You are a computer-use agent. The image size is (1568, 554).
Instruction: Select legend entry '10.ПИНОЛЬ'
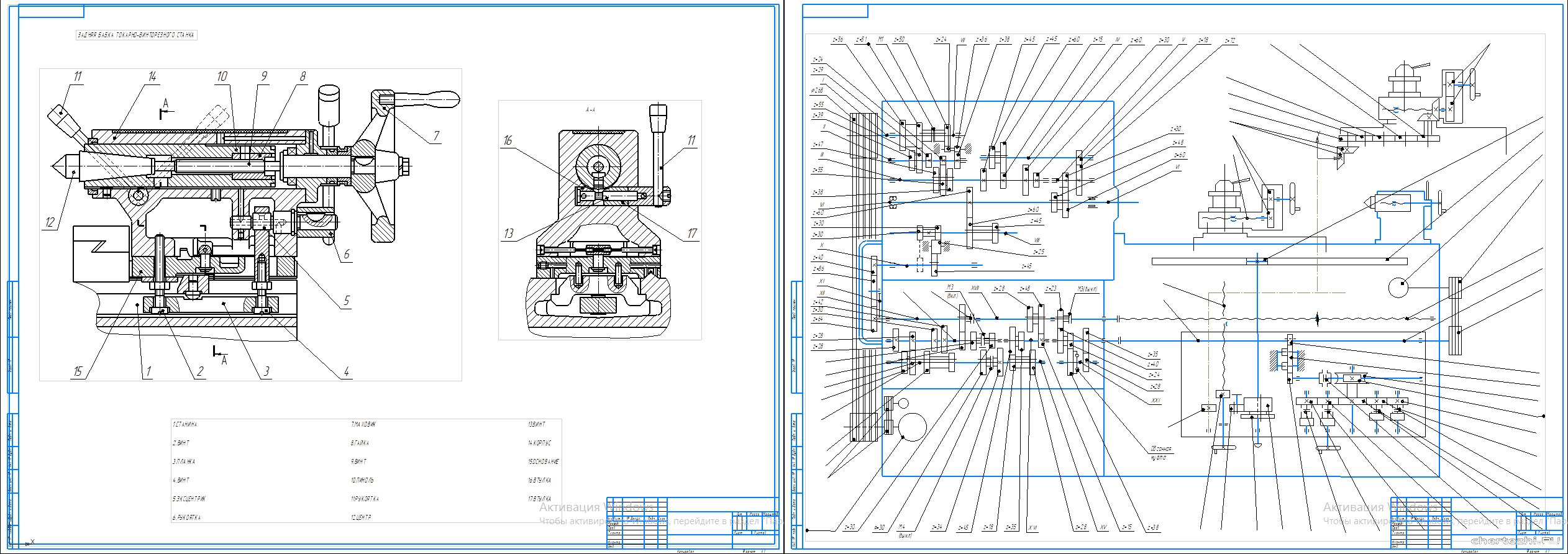(x=362, y=481)
